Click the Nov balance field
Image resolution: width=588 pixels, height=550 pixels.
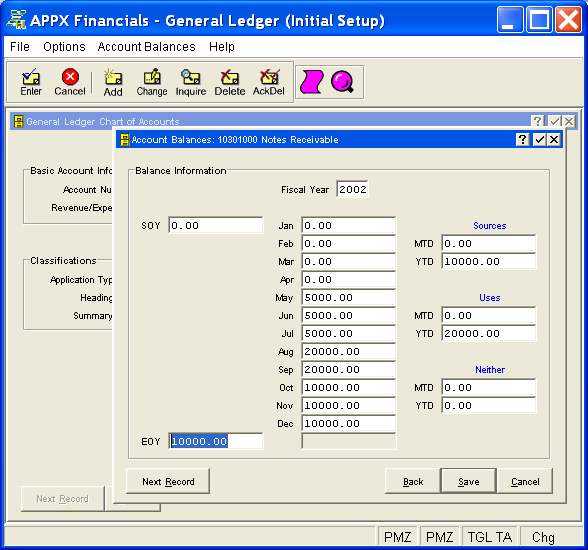tap(348, 405)
